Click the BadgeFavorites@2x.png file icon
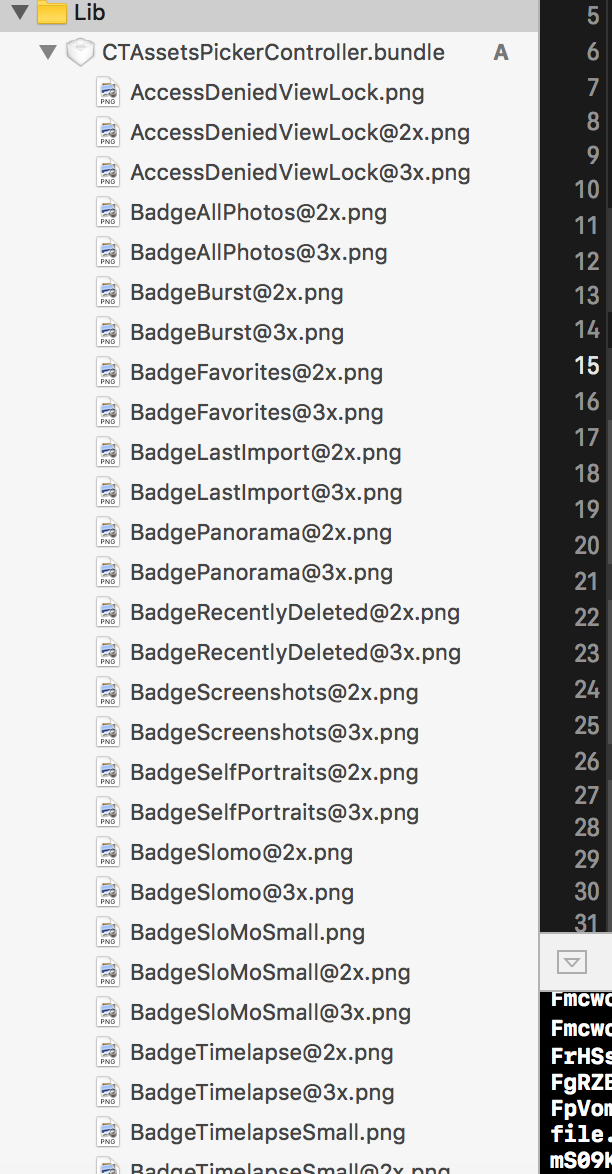The image size is (612, 1174). click(x=108, y=373)
